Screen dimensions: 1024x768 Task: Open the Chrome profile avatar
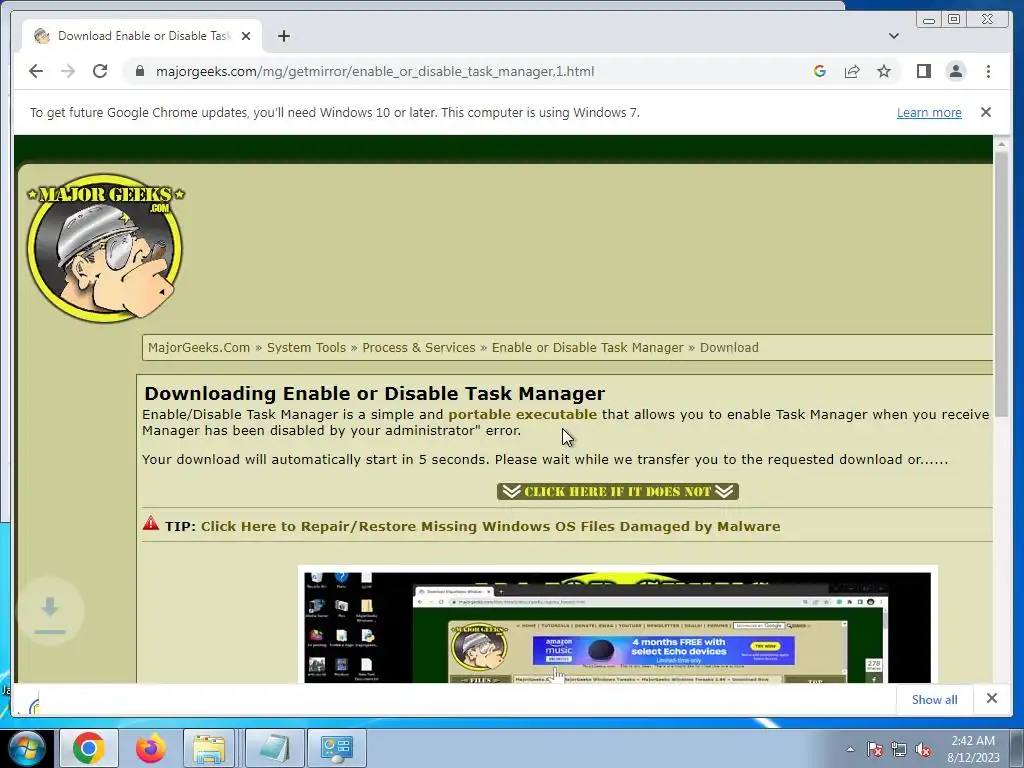[x=956, y=71]
